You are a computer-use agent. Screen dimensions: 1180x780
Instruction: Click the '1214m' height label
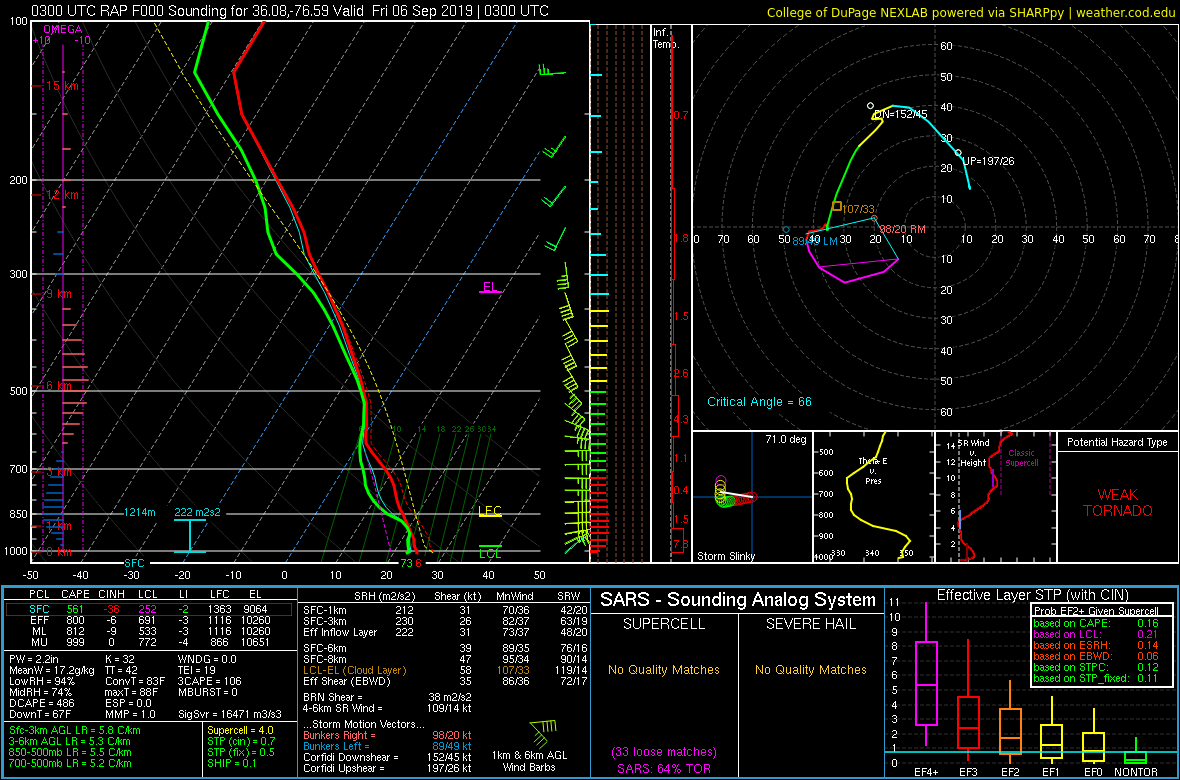pos(140,512)
